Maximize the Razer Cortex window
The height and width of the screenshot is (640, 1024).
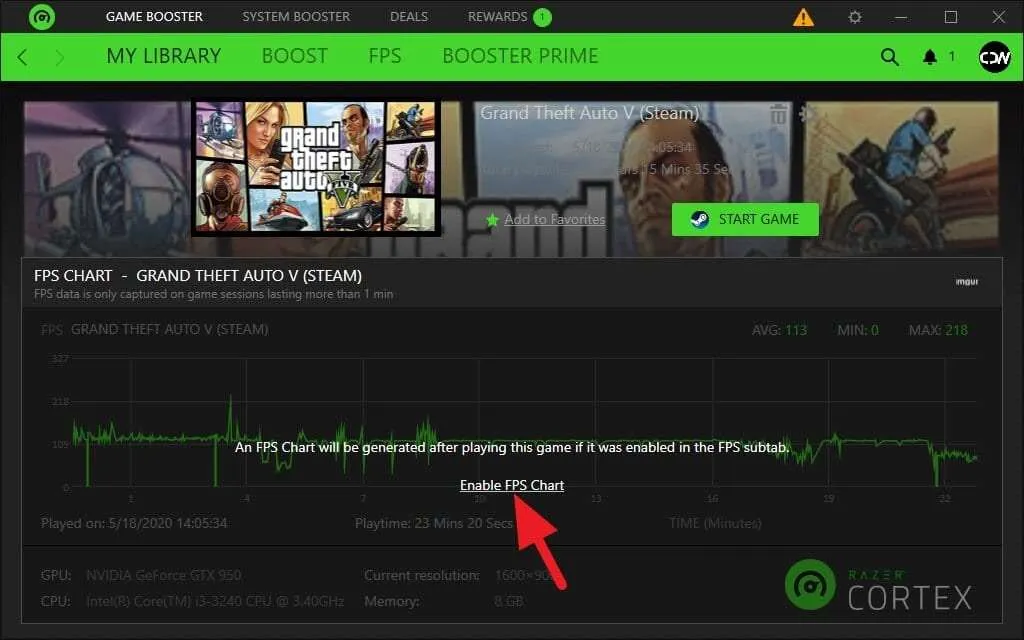pos(951,17)
